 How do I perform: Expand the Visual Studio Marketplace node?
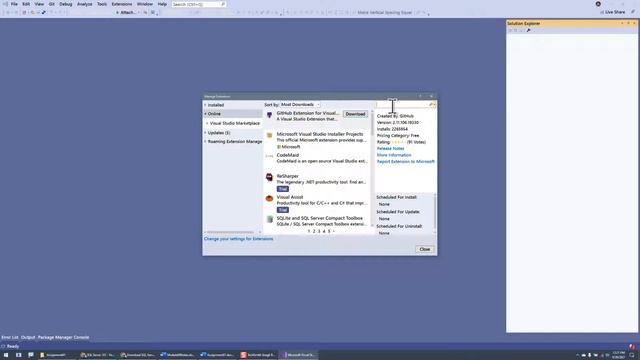(207, 123)
